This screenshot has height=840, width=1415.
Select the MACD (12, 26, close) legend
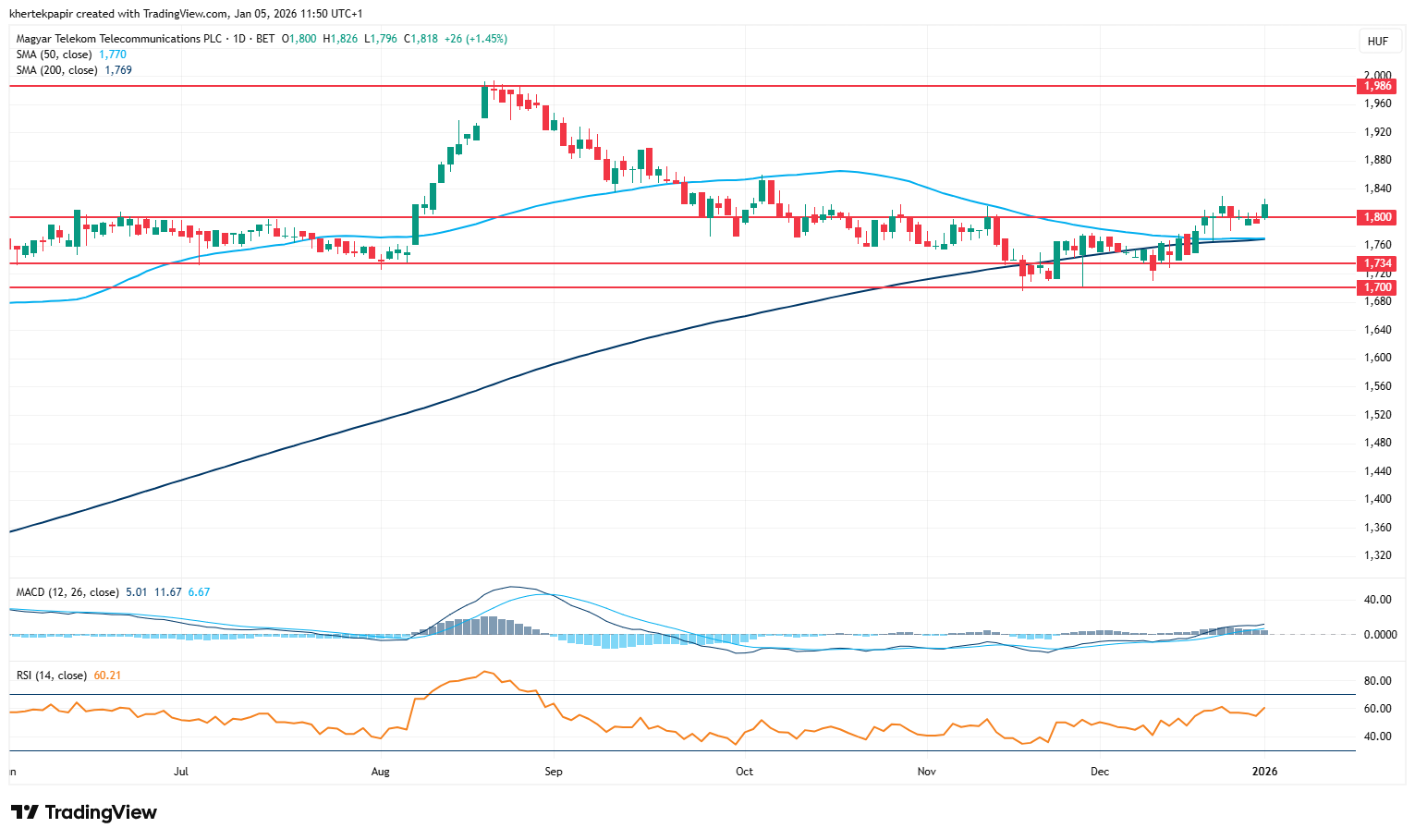coord(67,592)
